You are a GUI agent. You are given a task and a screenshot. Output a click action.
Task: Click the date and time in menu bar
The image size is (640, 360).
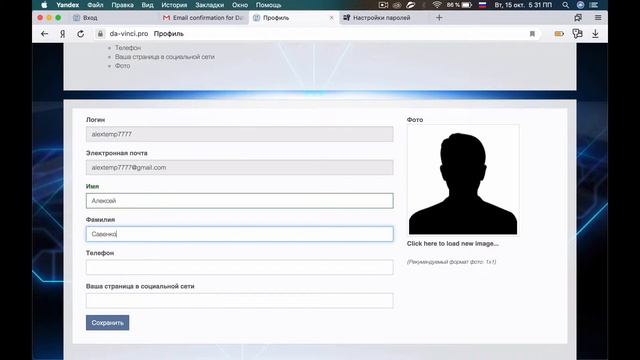pyautogui.click(x=523, y=5)
